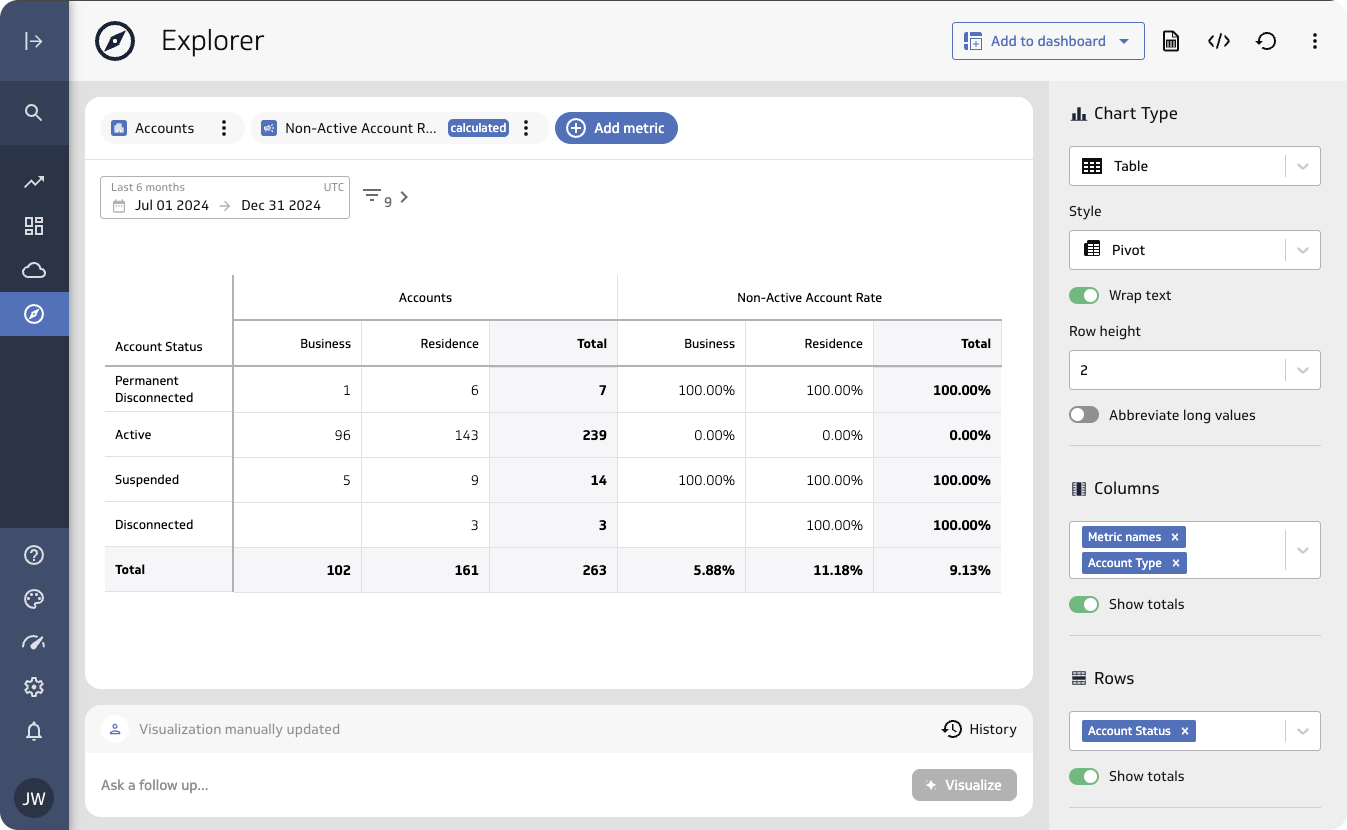The height and width of the screenshot is (830, 1347).
Task: Open the cloud sidebar icon
Action: [x=34, y=270]
